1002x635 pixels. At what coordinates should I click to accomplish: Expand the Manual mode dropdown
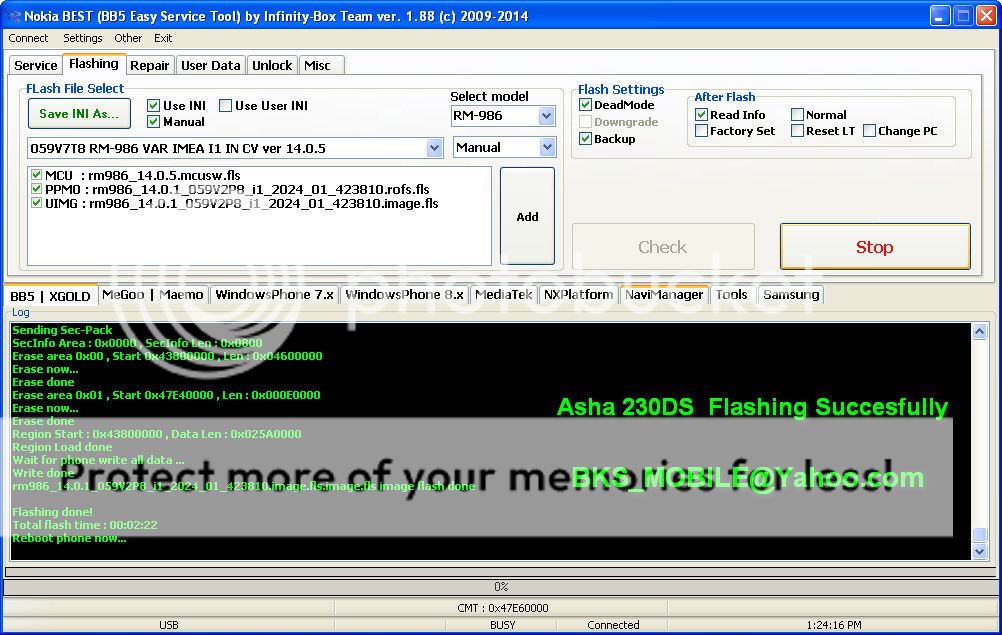pyautogui.click(x=547, y=148)
